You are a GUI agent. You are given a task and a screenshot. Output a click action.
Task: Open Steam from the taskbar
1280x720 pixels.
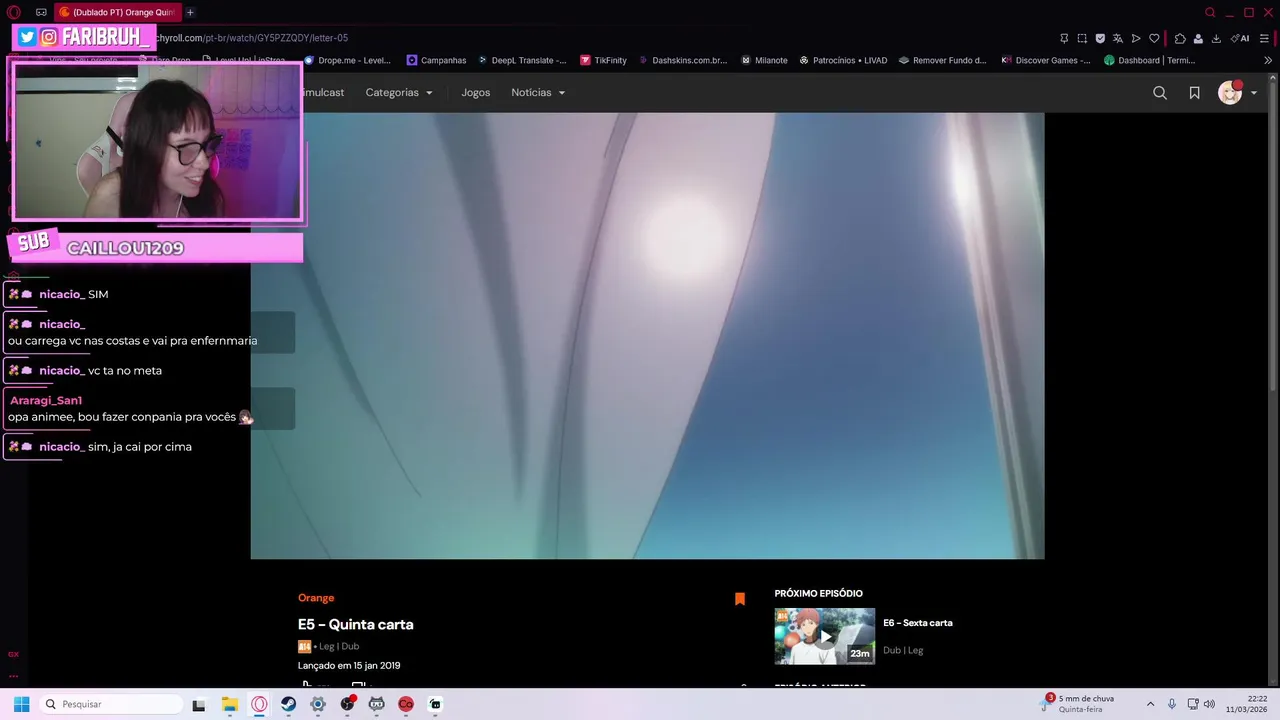pyautogui.click(x=288, y=704)
